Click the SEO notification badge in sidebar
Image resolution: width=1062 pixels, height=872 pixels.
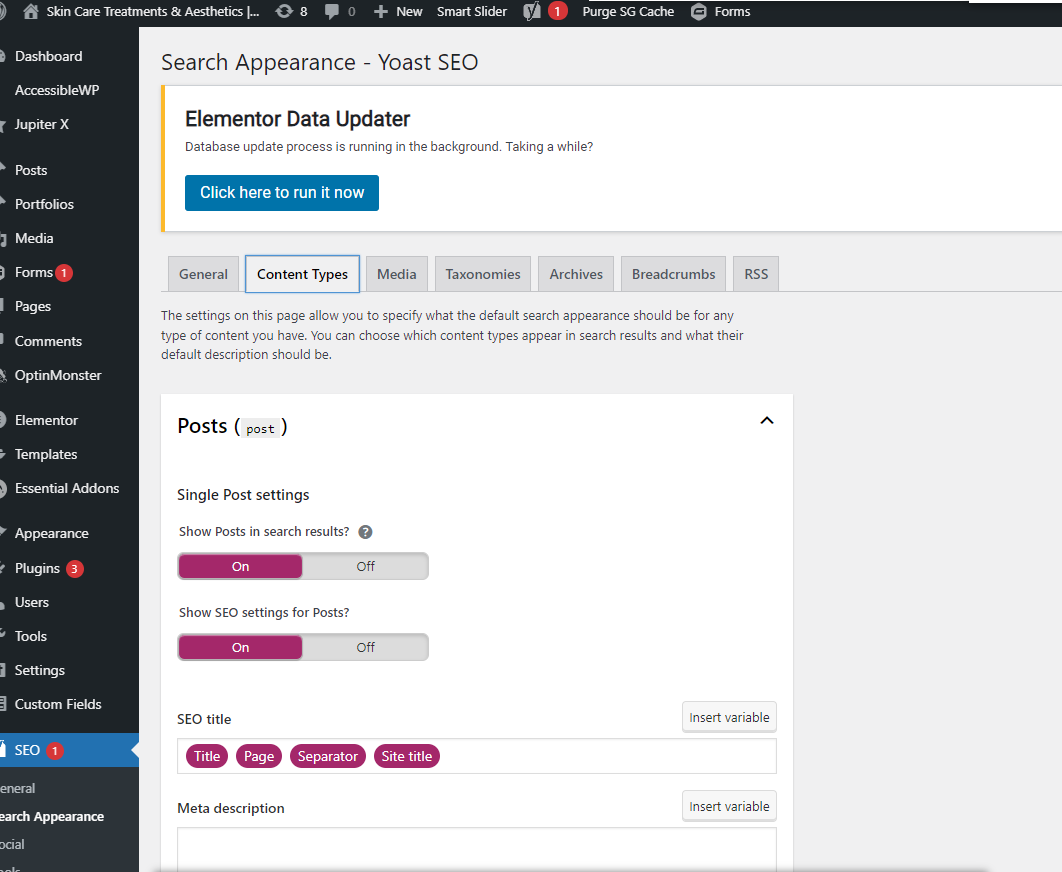click(55, 751)
